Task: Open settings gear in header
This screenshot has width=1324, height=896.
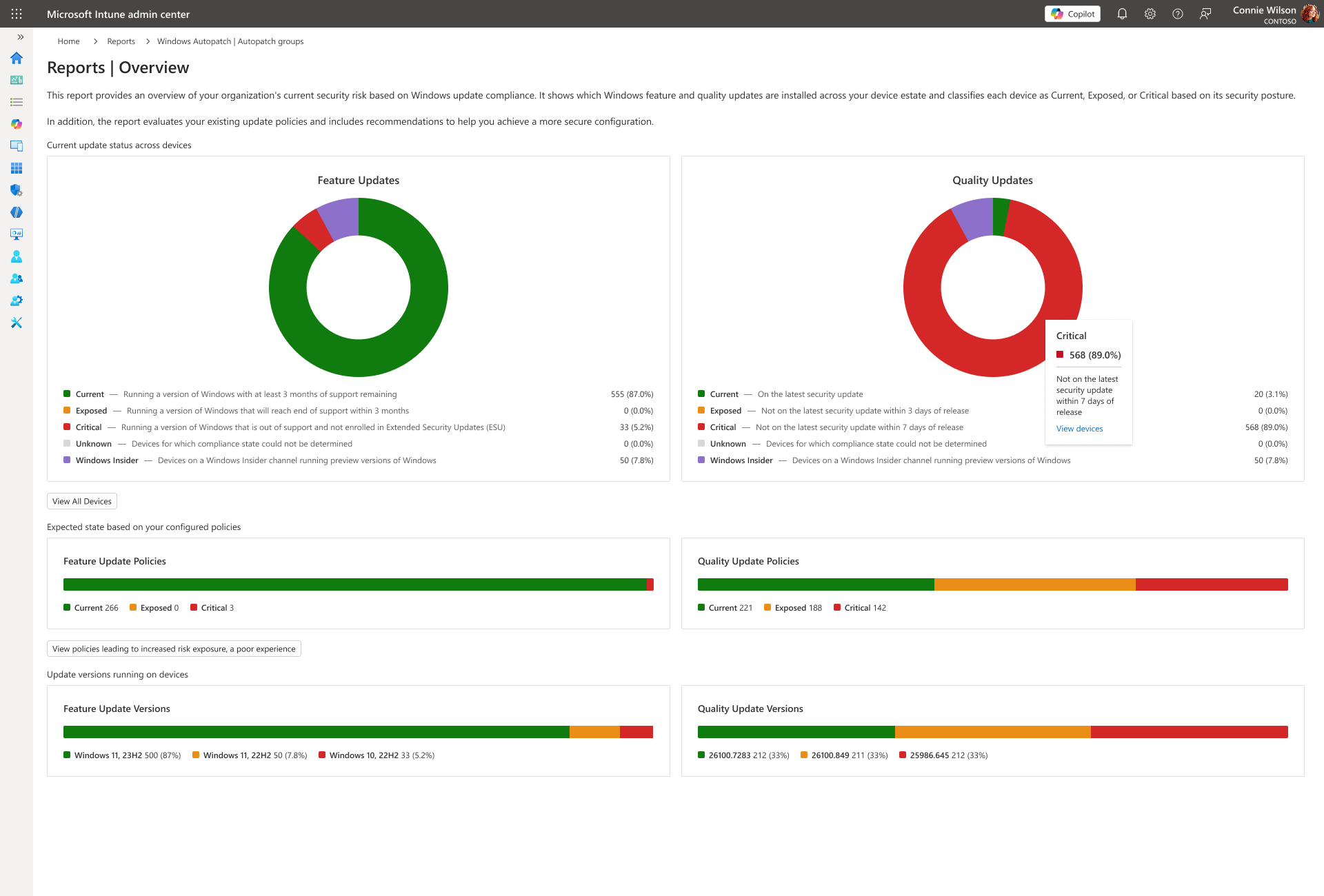Action: point(1150,14)
